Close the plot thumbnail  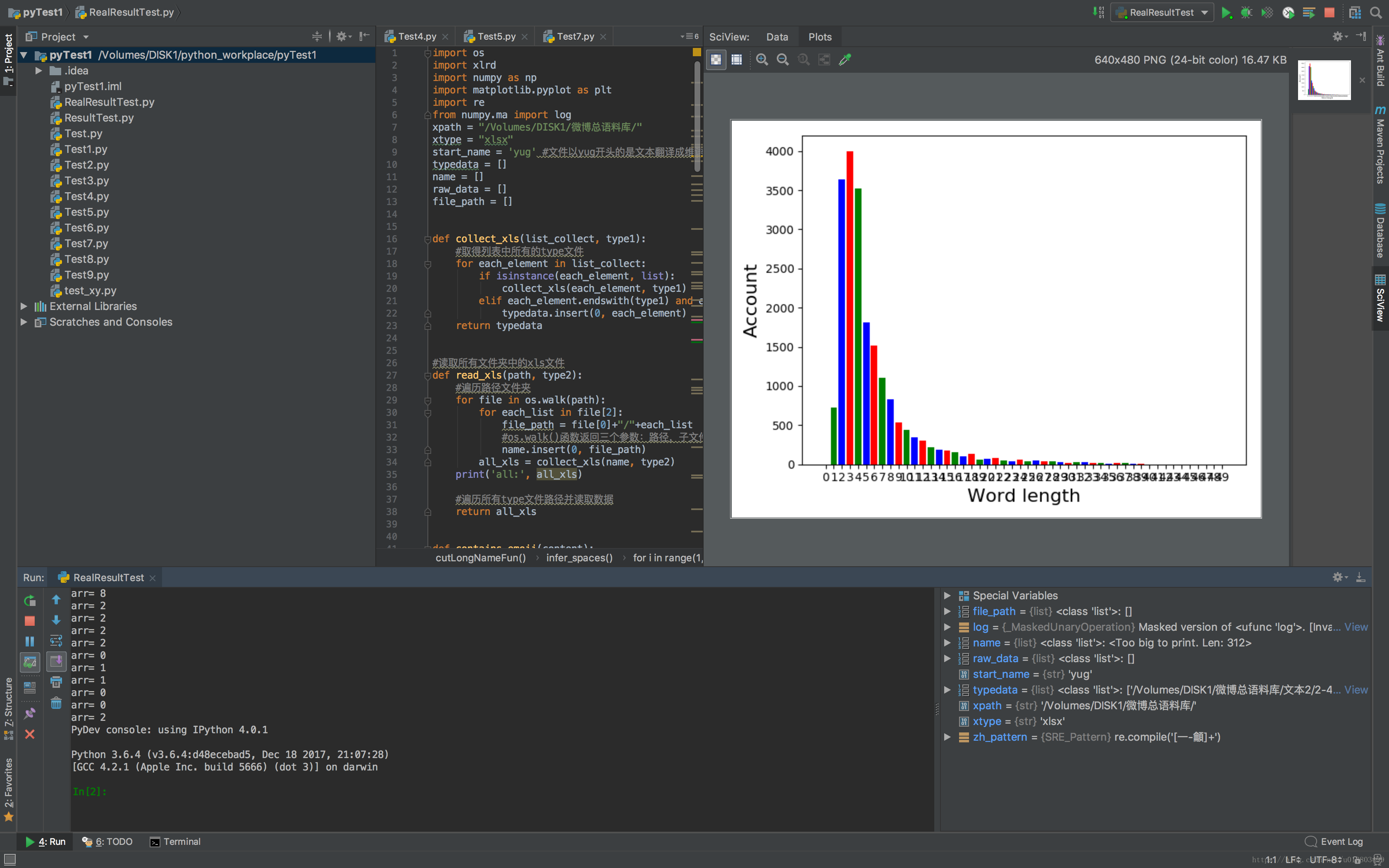[1362, 80]
